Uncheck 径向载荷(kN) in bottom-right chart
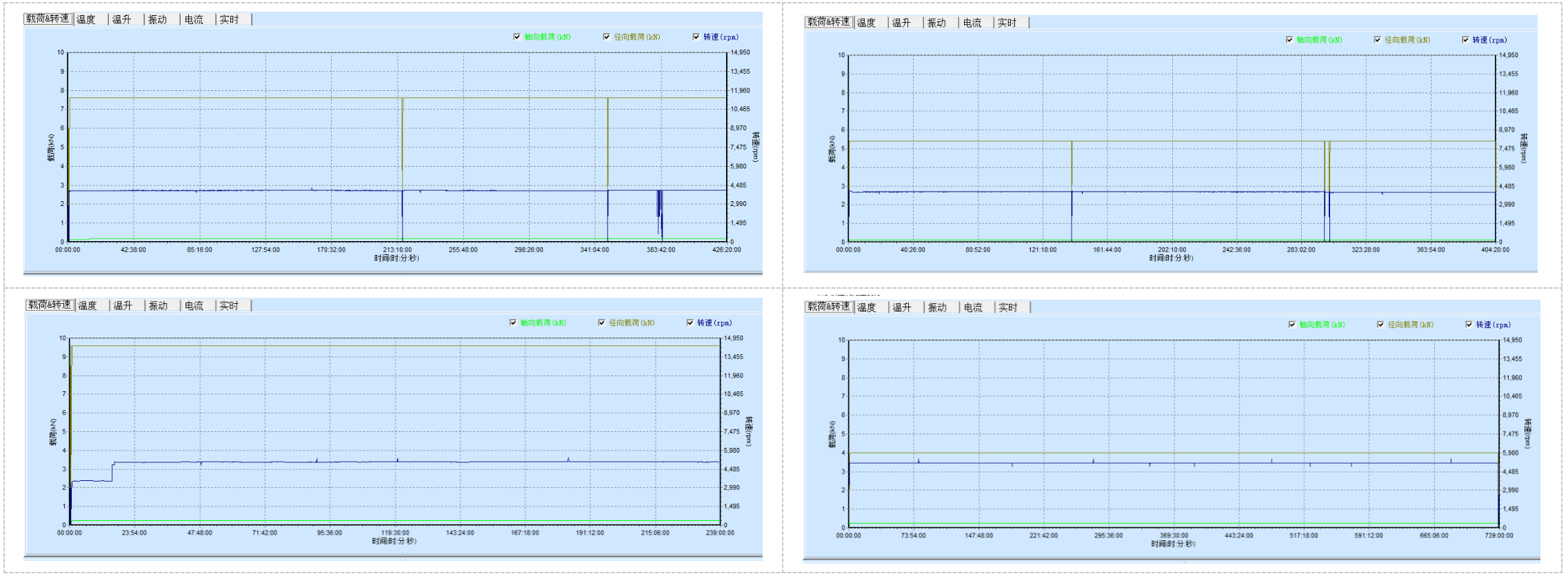 [x=1380, y=325]
